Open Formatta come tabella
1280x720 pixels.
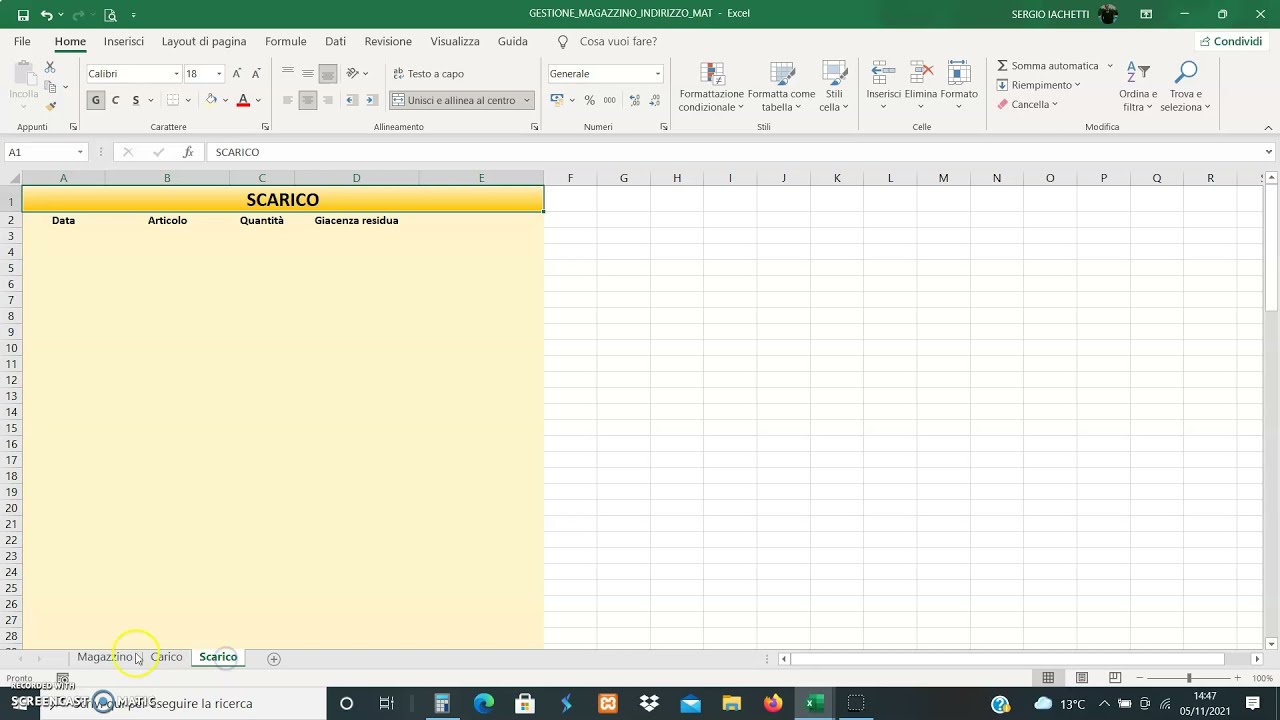point(781,87)
